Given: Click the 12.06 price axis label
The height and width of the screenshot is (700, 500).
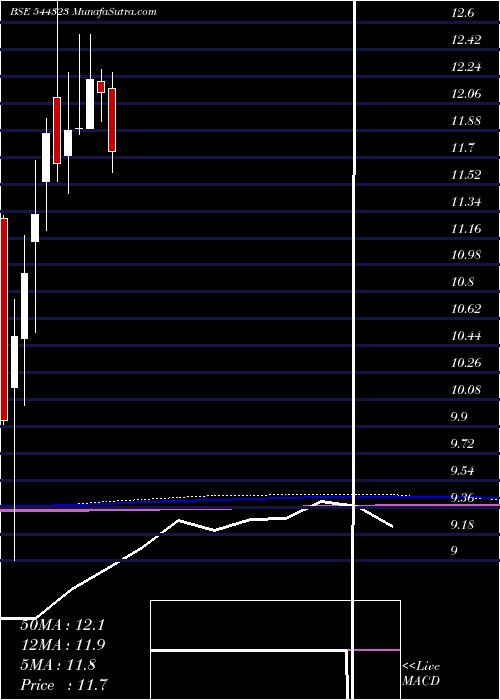Looking at the screenshot, I should tap(466, 94).
